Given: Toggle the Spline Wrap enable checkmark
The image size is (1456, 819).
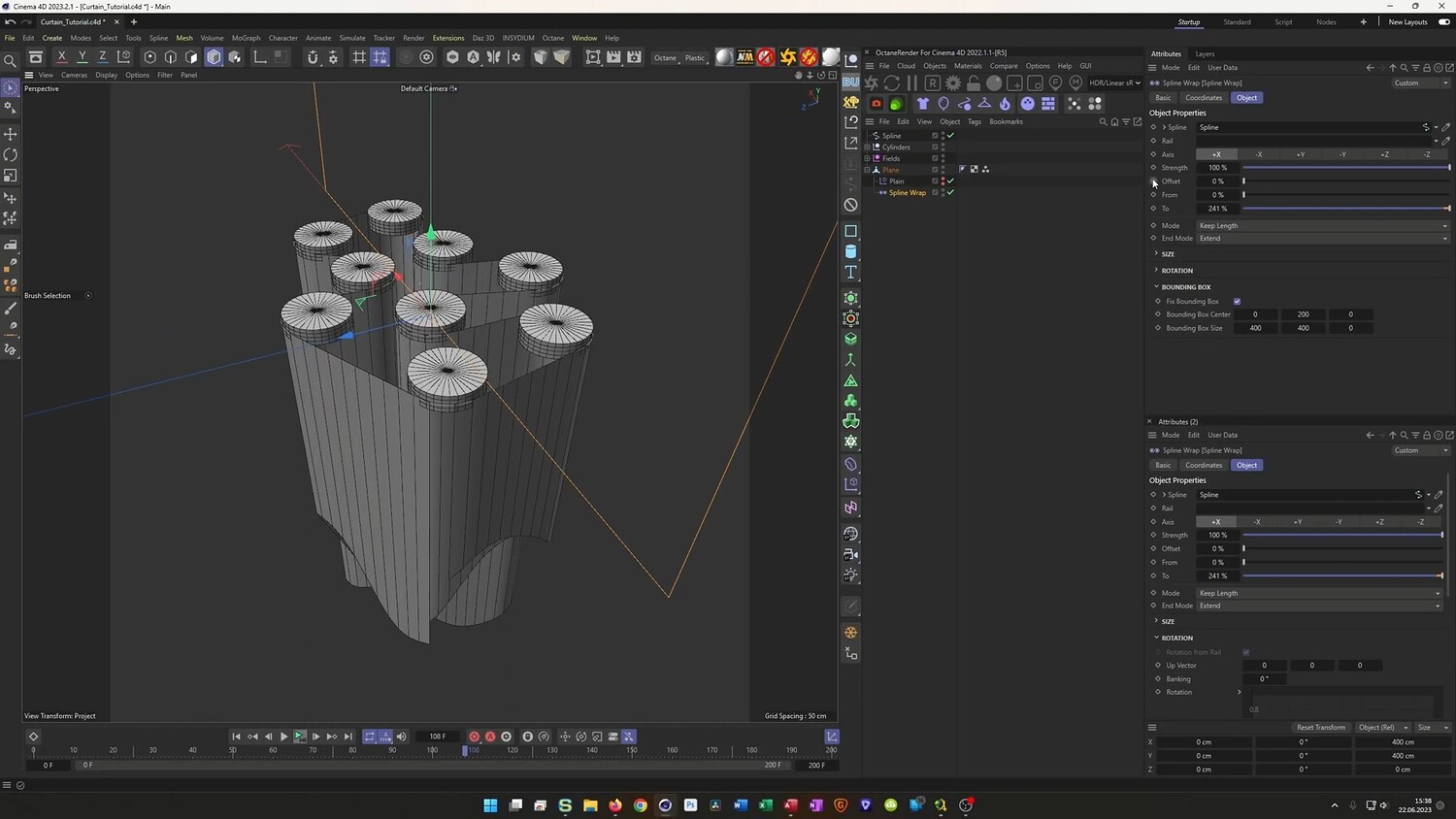Looking at the screenshot, I should tap(950, 193).
